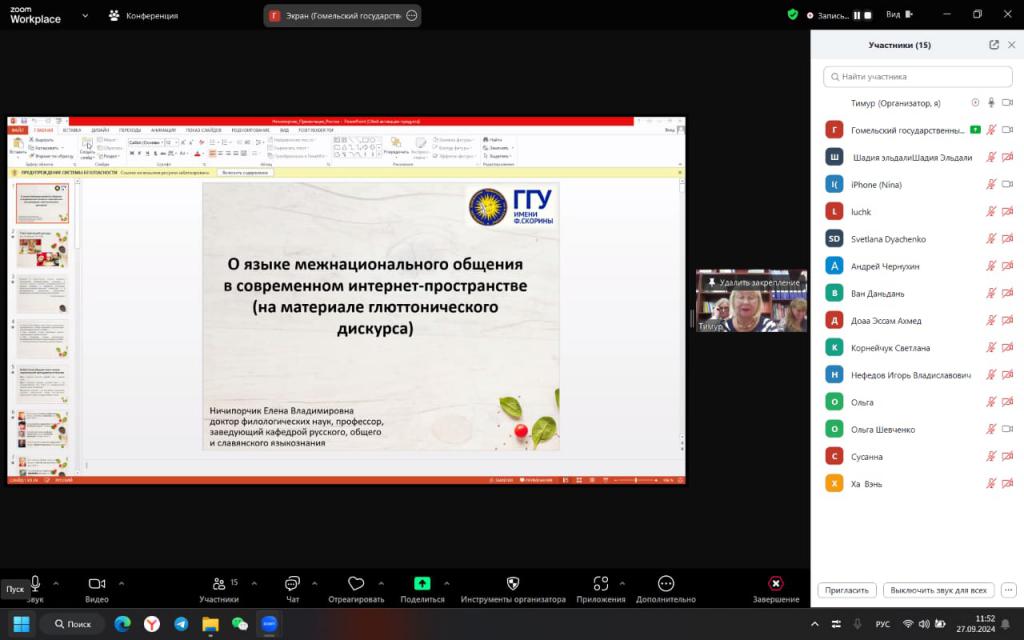Screen dimensions: 1024x640
Task: Expand audio options arrow next to microphone
Action: tap(56, 583)
